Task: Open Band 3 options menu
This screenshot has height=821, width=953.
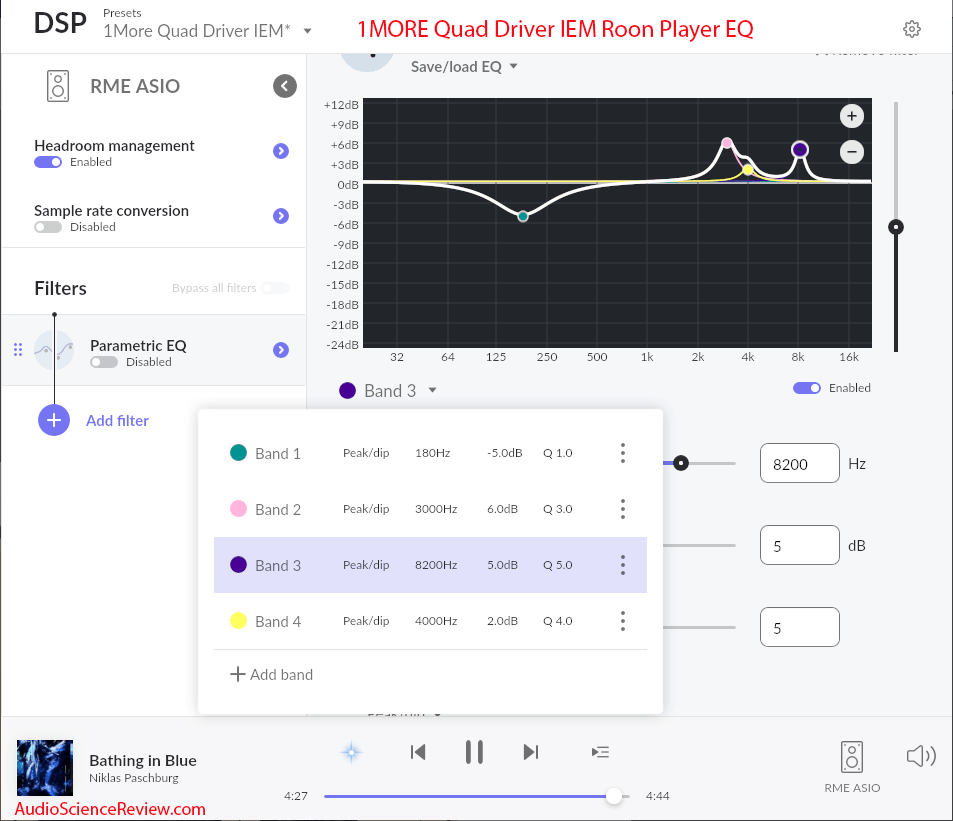Action: (623, 565)
